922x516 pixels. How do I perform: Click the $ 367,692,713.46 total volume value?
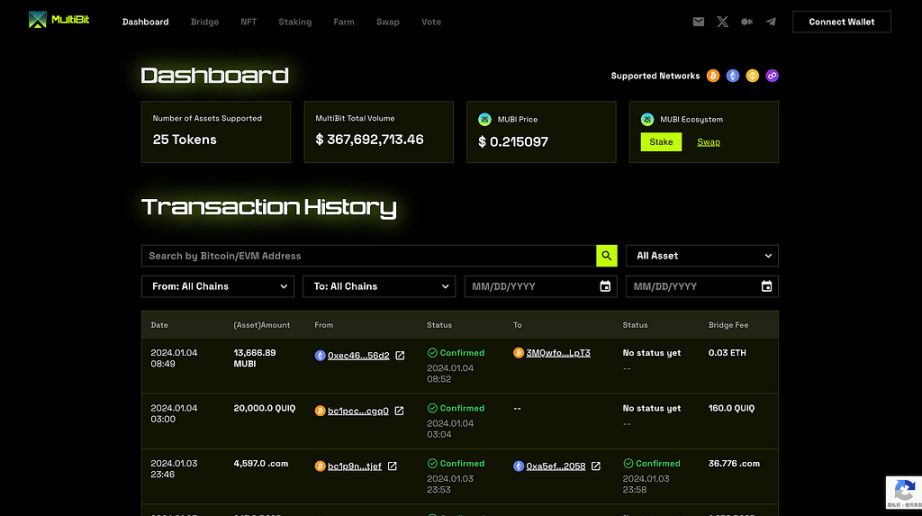369,139
